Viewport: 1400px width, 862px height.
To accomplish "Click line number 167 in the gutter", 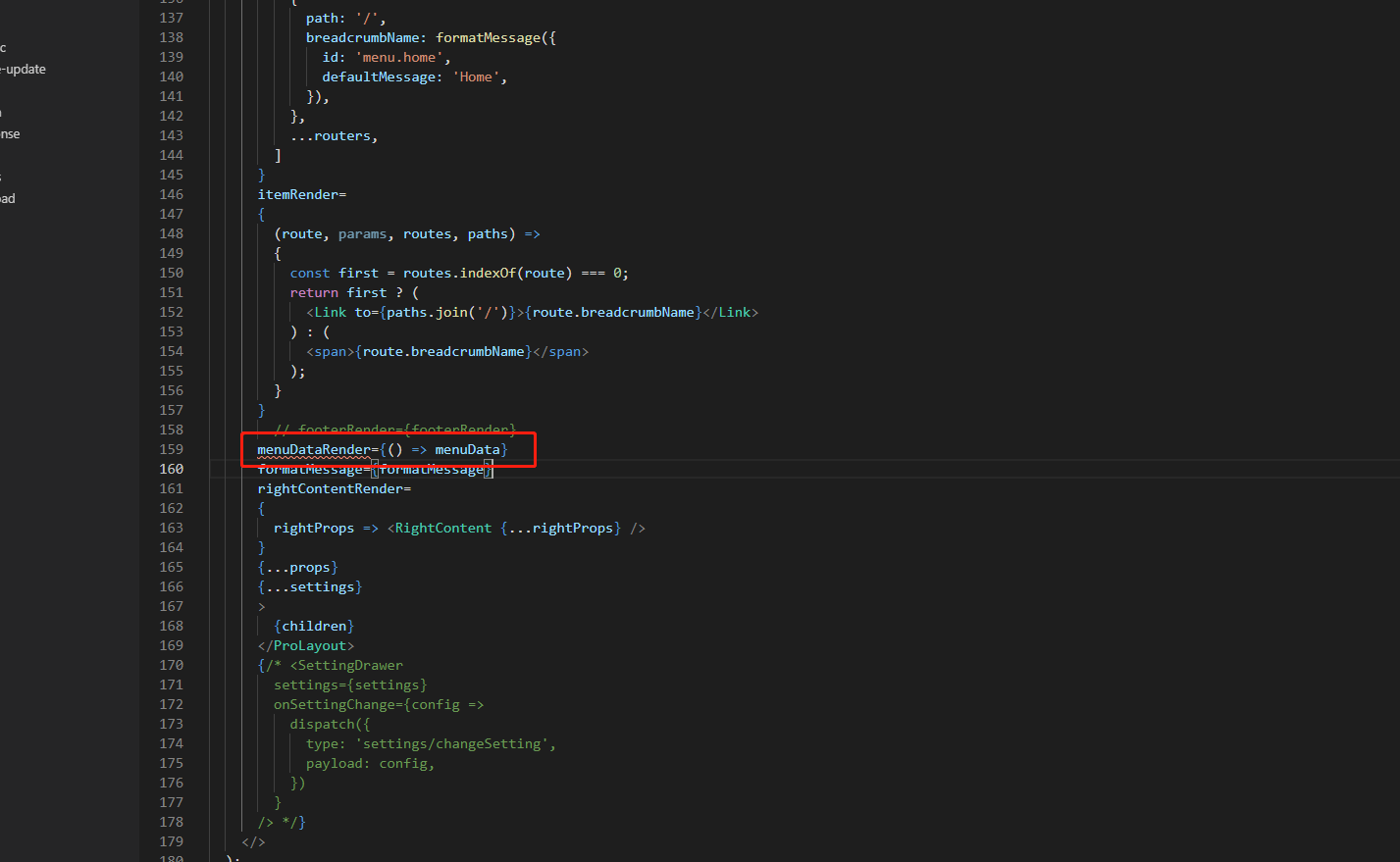I will (172, 606).
